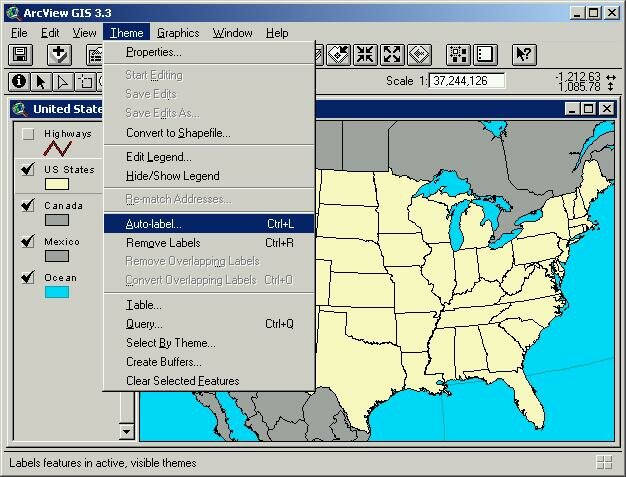
Task: Click the Scale 1: input field
Action: pyautogui.click(x=467, y=81)
